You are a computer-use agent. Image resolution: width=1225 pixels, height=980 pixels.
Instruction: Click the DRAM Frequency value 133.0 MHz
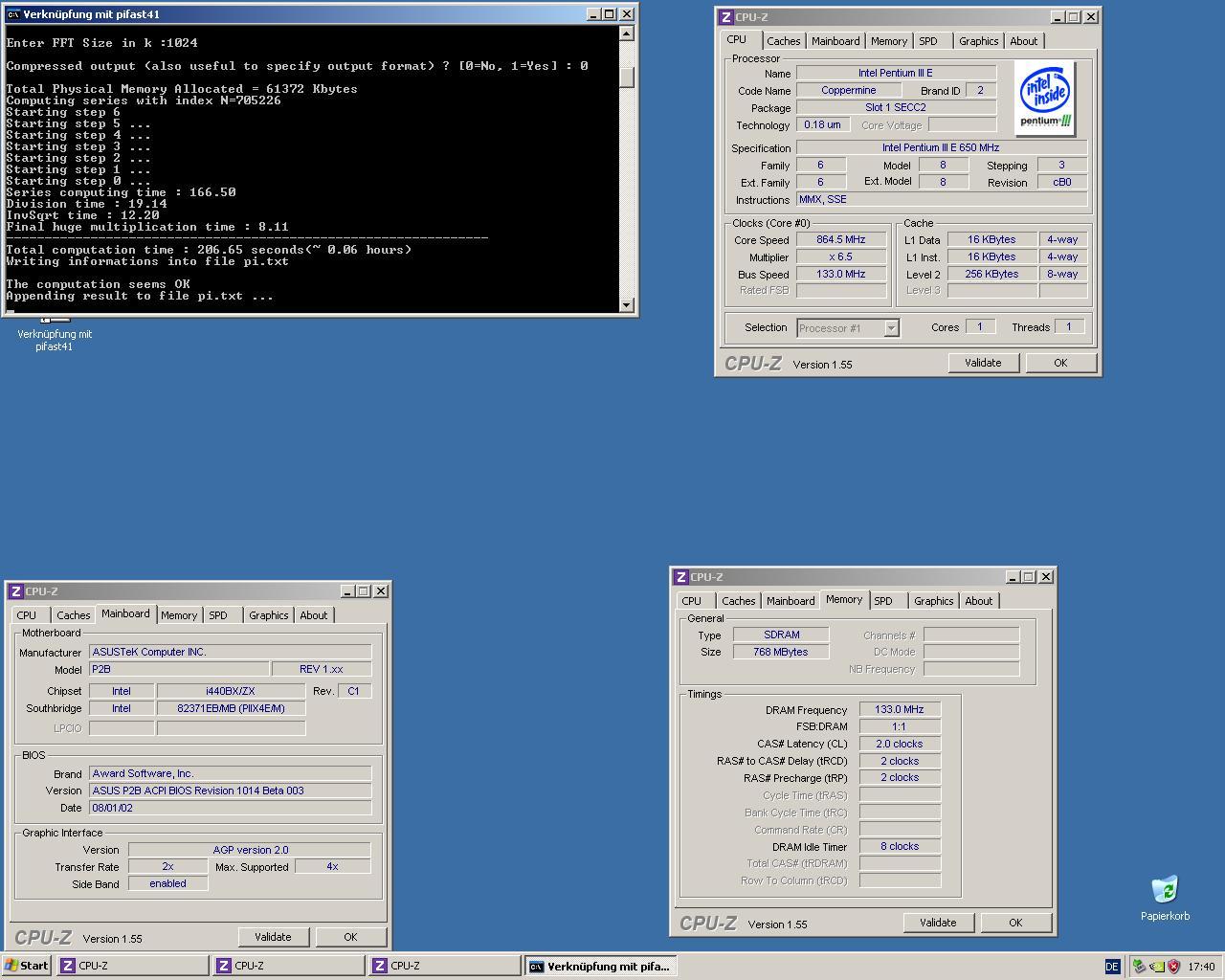click(x=900, y=709)
